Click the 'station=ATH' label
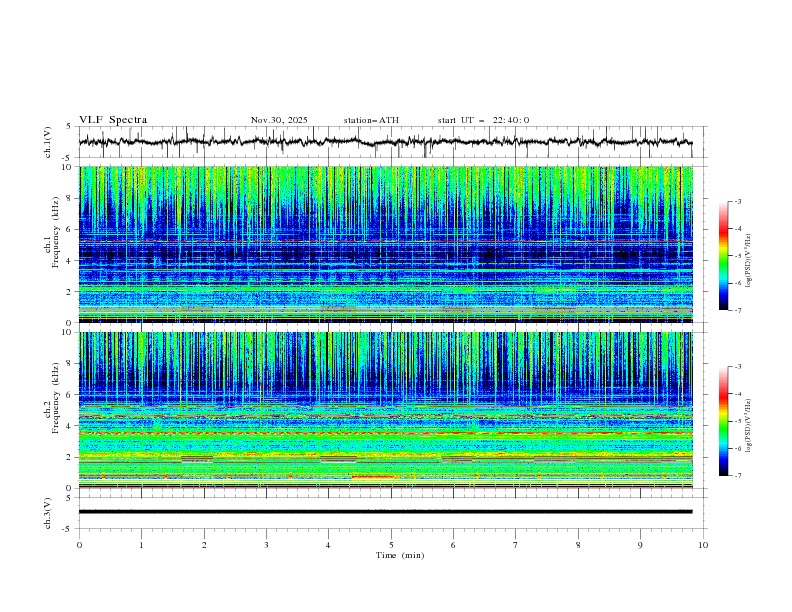This screenshot has height=612, width=792. coord(371,120)
